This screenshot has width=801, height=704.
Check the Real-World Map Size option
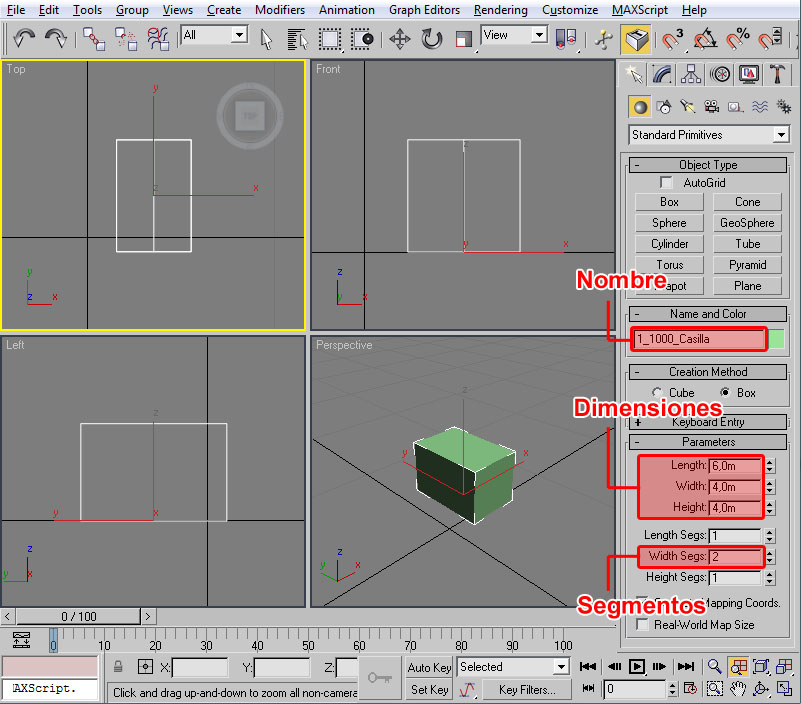coord(643,624)
